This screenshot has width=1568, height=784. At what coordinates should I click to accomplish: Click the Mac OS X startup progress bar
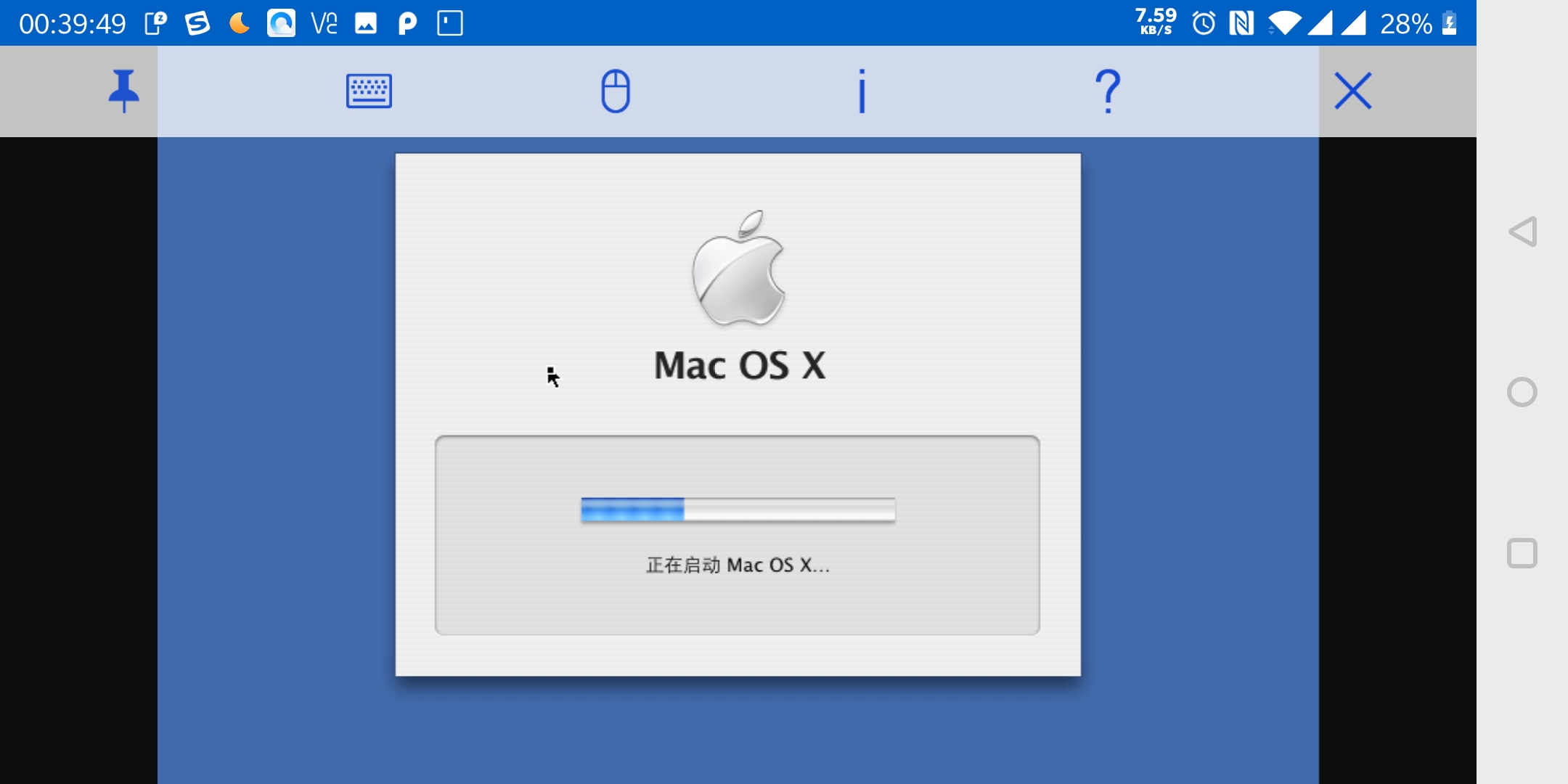coord(738,510)
